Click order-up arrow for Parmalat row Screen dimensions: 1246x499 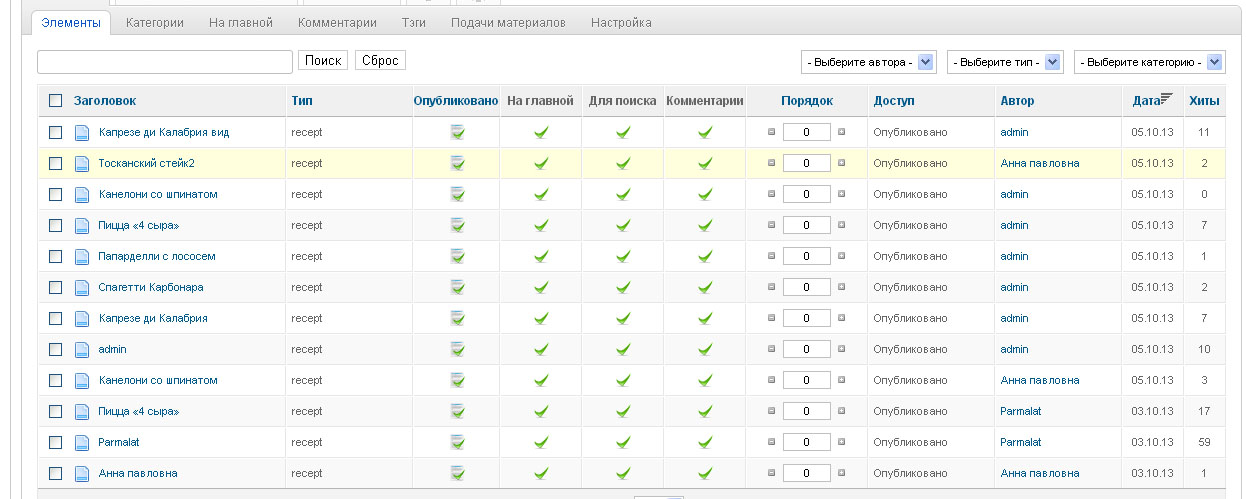point(771,442)
